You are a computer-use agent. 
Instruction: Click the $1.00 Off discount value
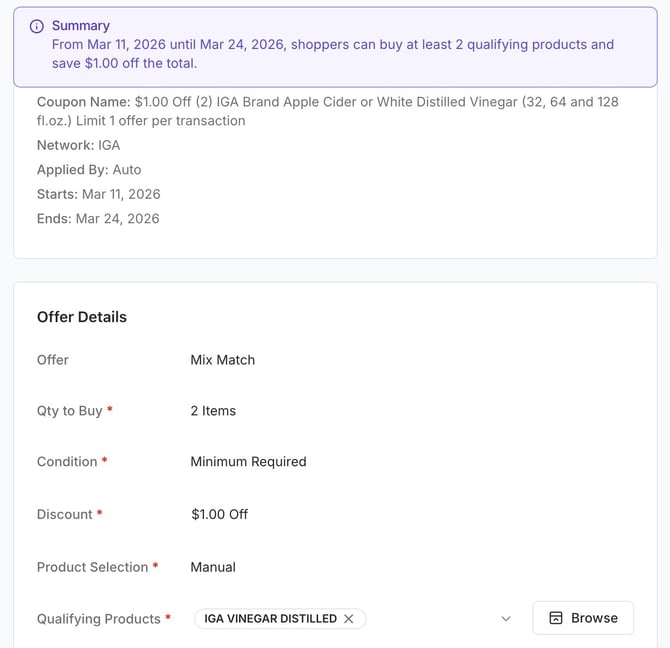[219, 514]
